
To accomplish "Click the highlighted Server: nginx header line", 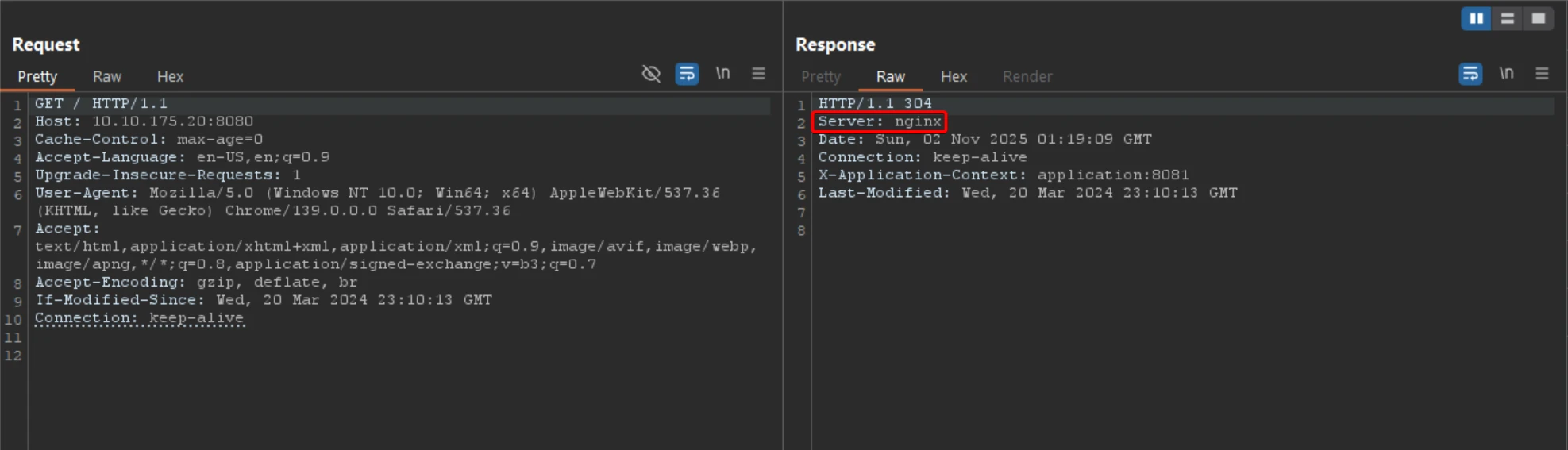I will 880,121.
